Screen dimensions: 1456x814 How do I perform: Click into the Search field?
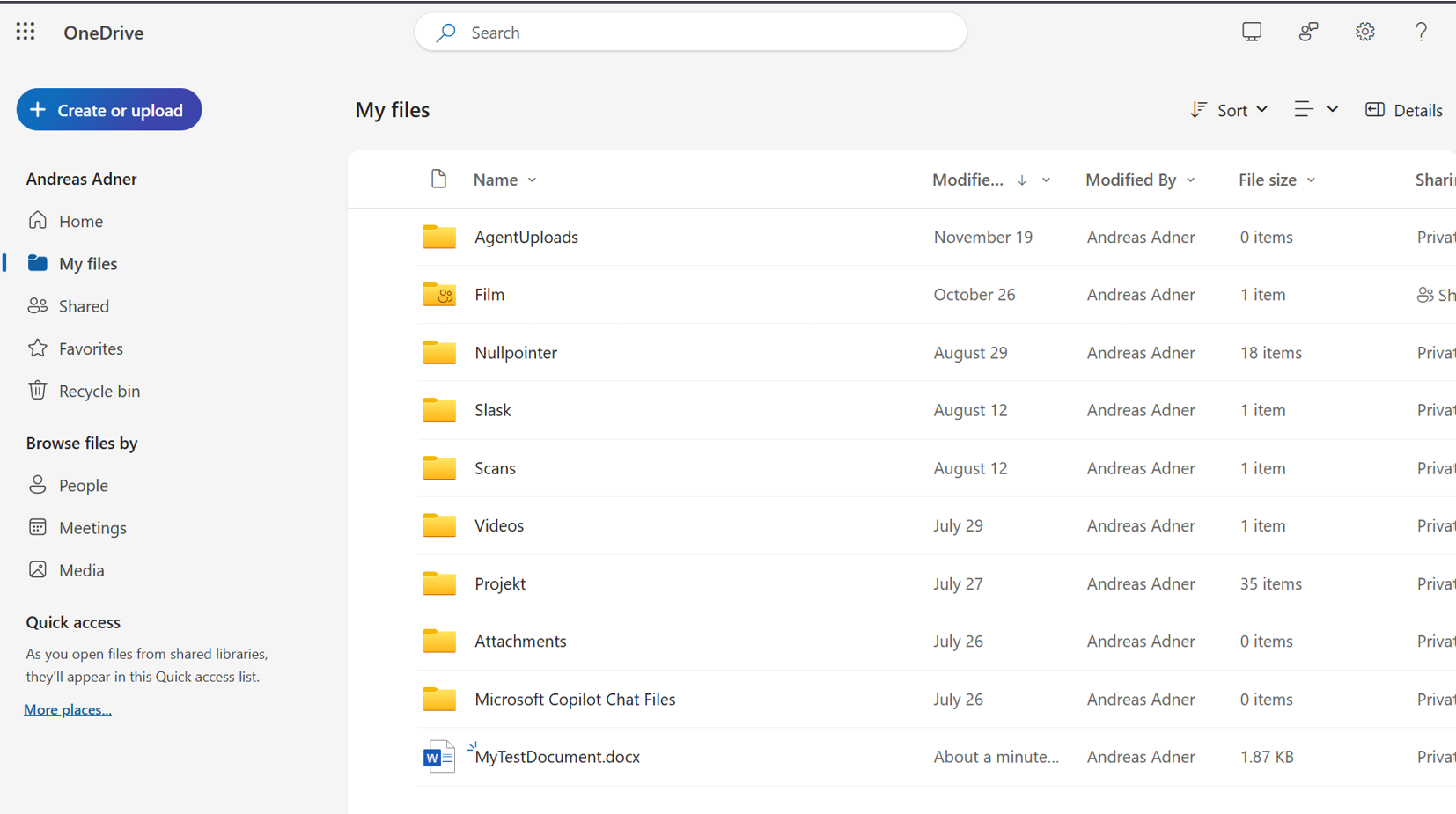pos(691,33)
